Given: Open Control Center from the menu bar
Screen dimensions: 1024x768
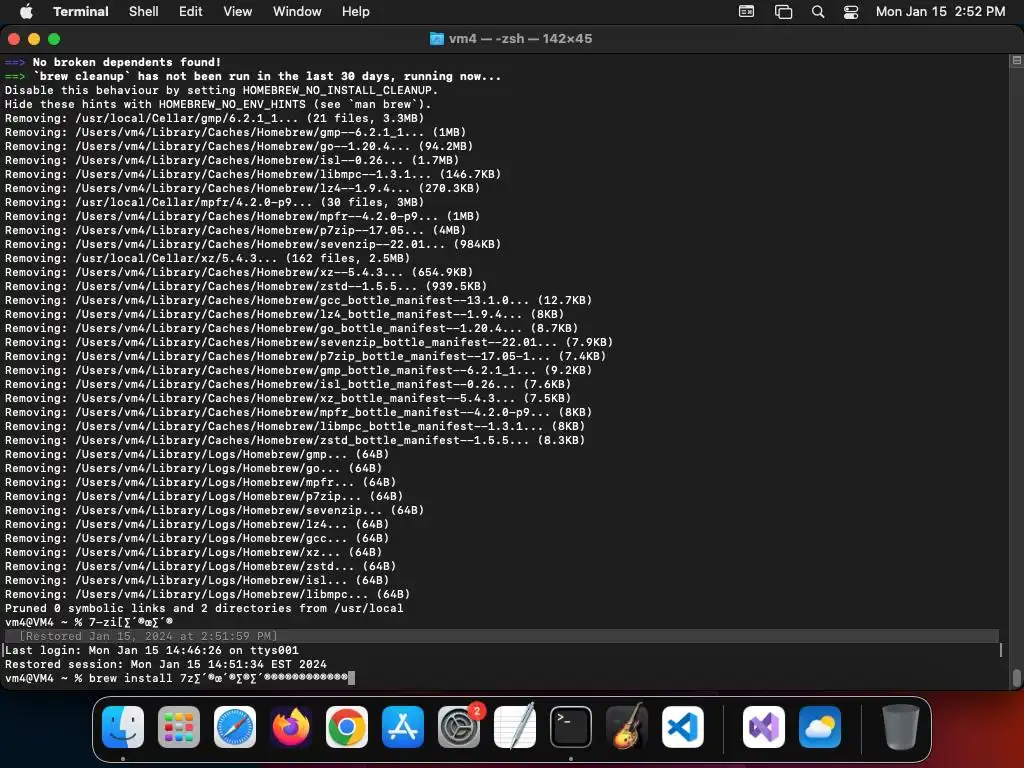Looking at the screenshot, I should tap(851, 12).
